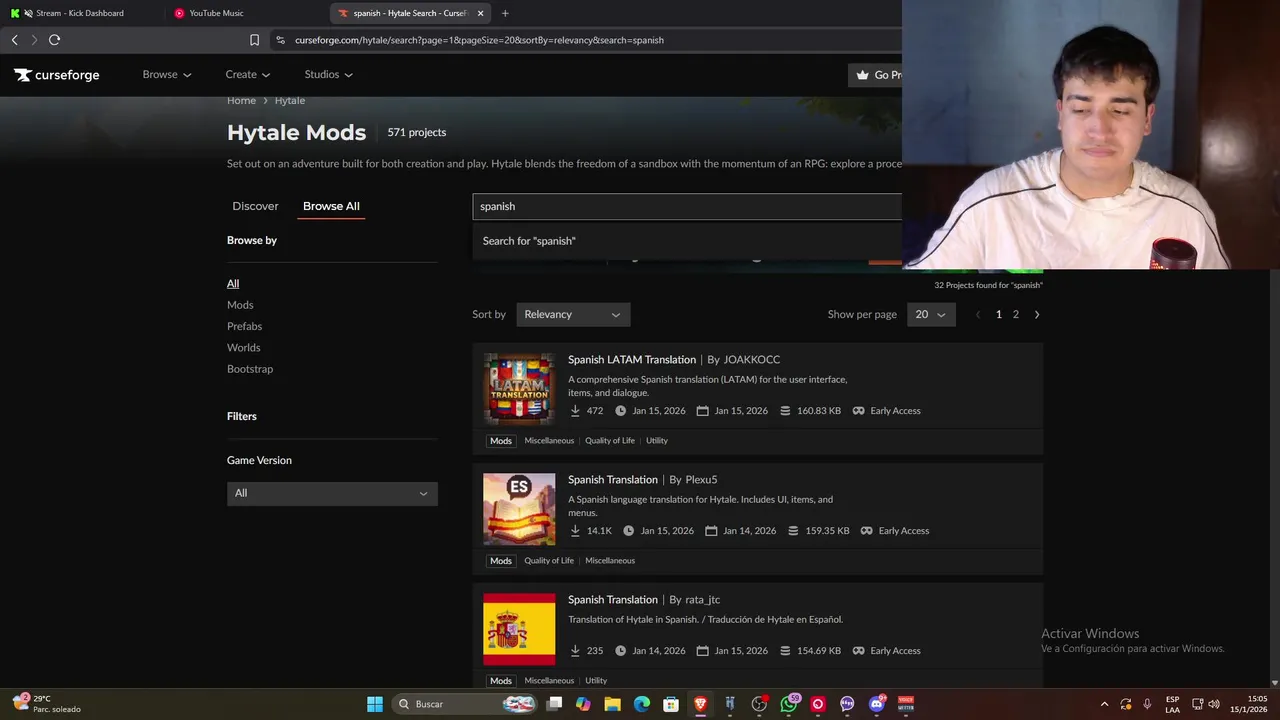Filter by Prefabs category
1280x720 pixels.
point(244,326)
